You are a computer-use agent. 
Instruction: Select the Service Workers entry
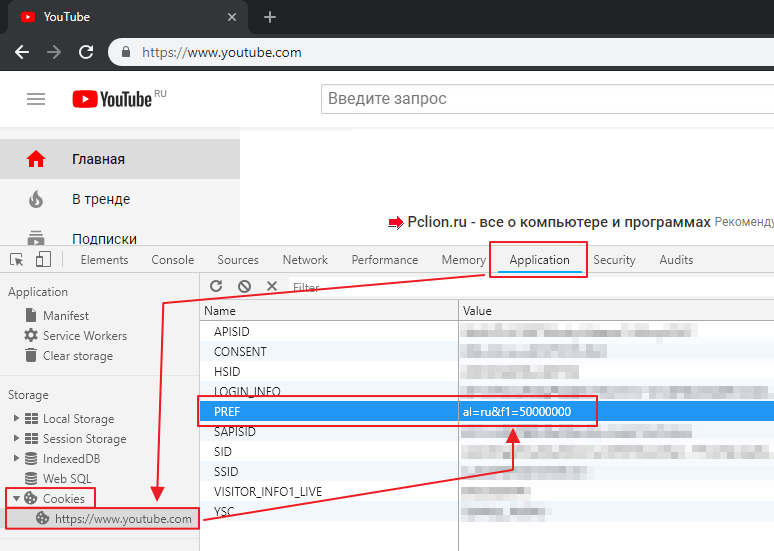coord(85,336)
